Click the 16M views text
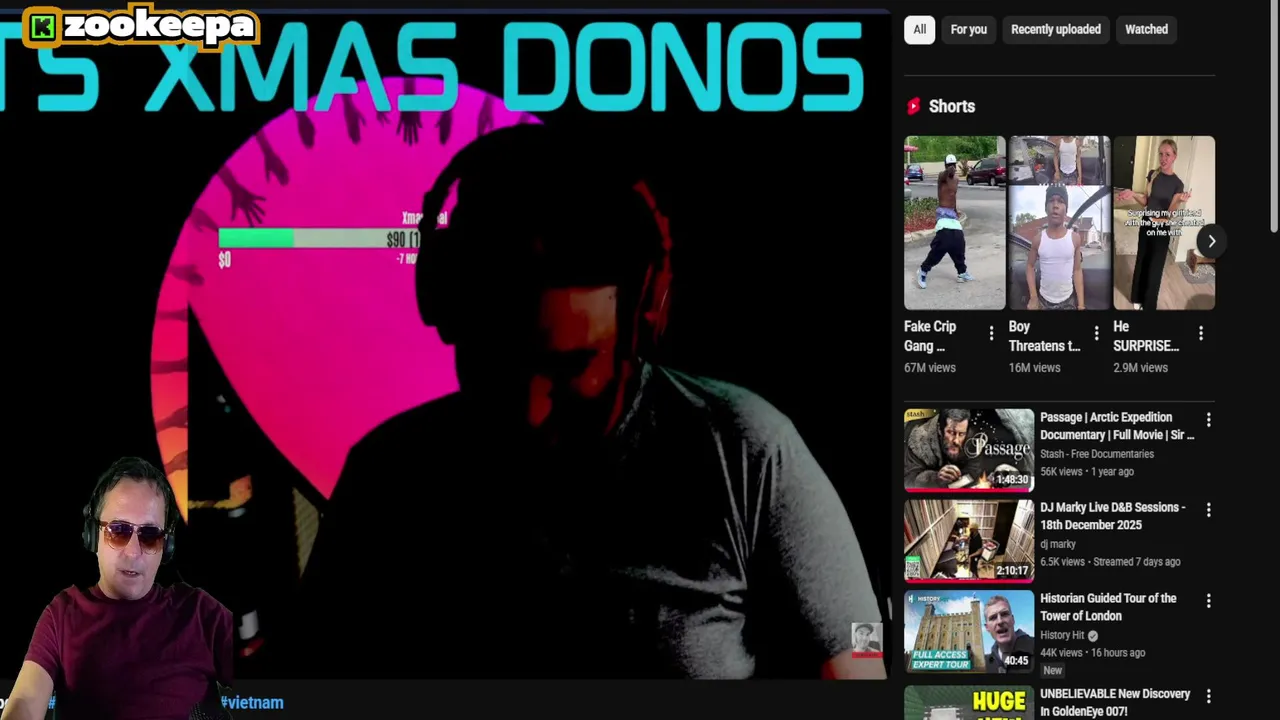 coord(1034,368)
